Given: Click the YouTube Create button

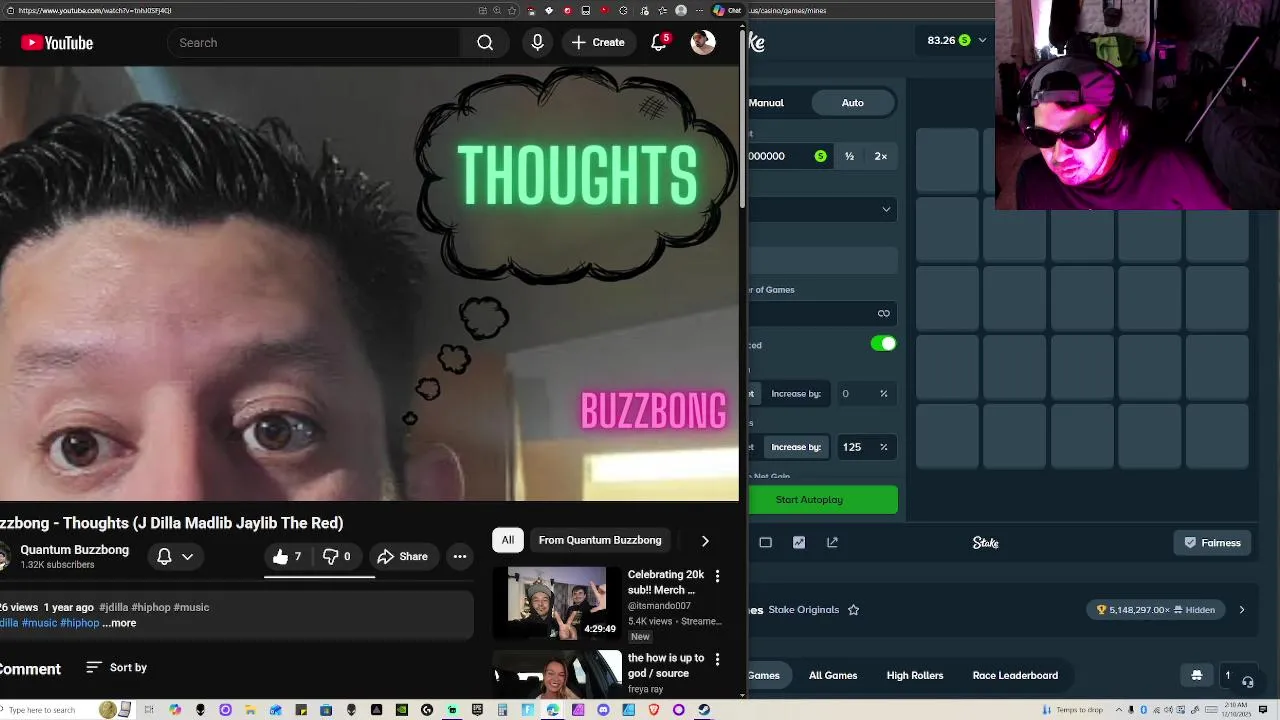Looking at the screenshot, I should pyautogui.click(x=599, y=43).
